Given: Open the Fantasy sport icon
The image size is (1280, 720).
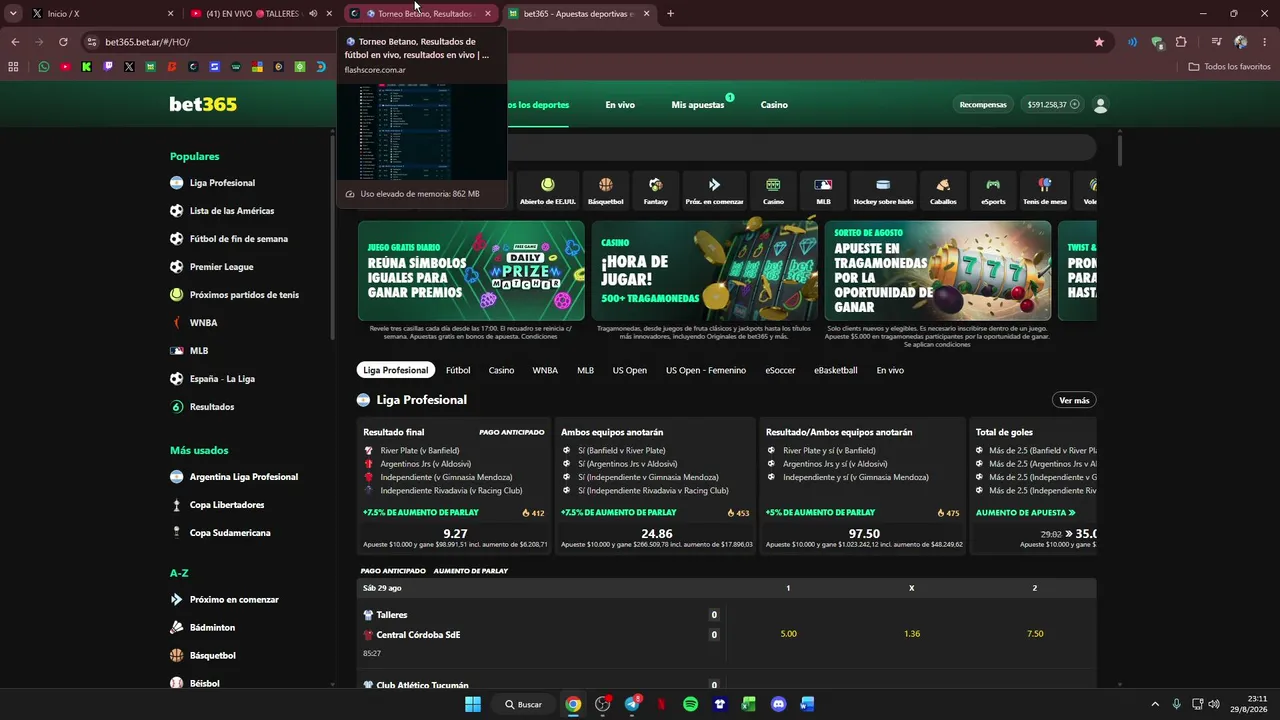Looking at the screenshot, I should [655, 190].
